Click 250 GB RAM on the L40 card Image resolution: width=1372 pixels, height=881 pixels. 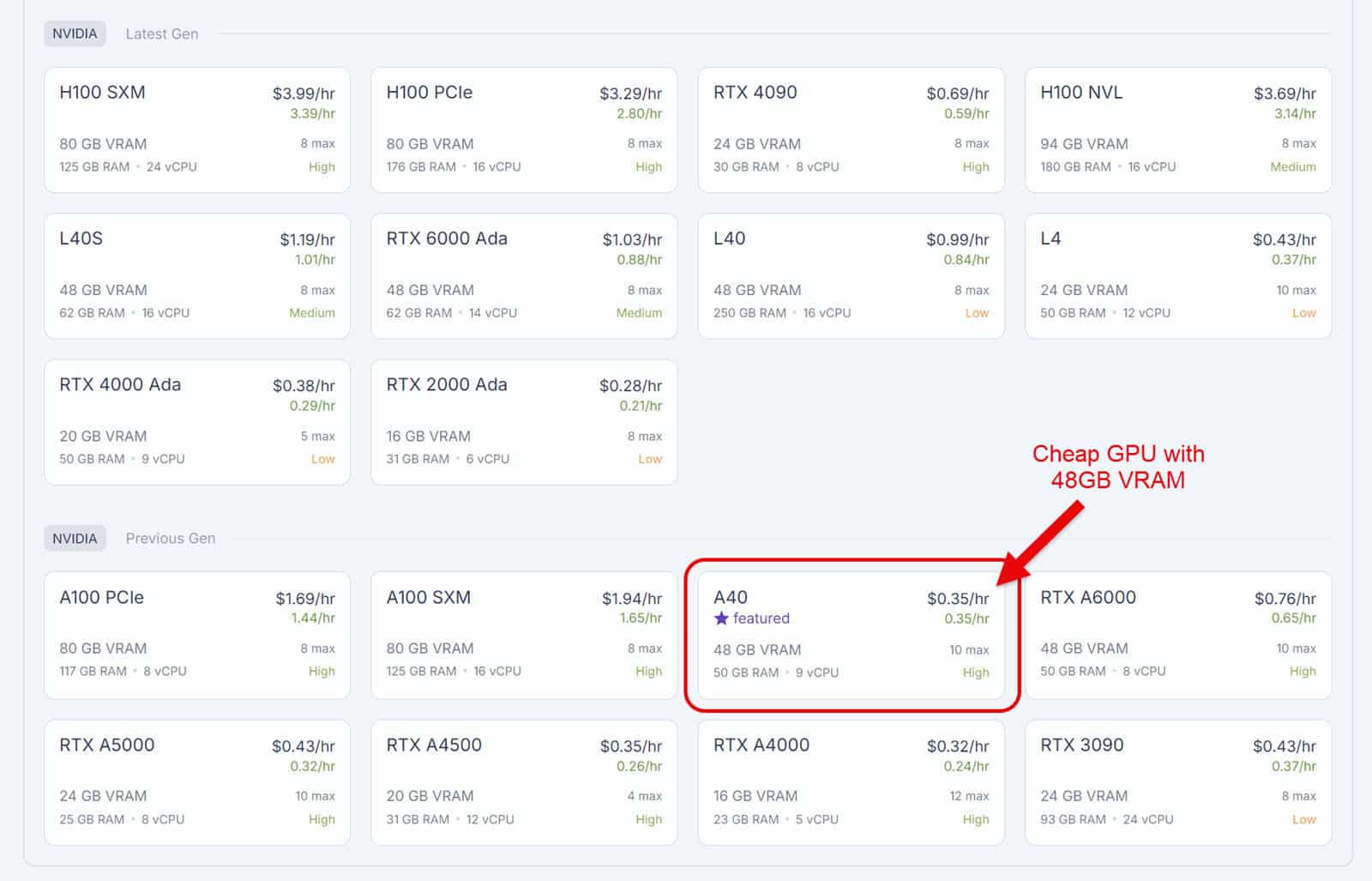coord(749,313)
